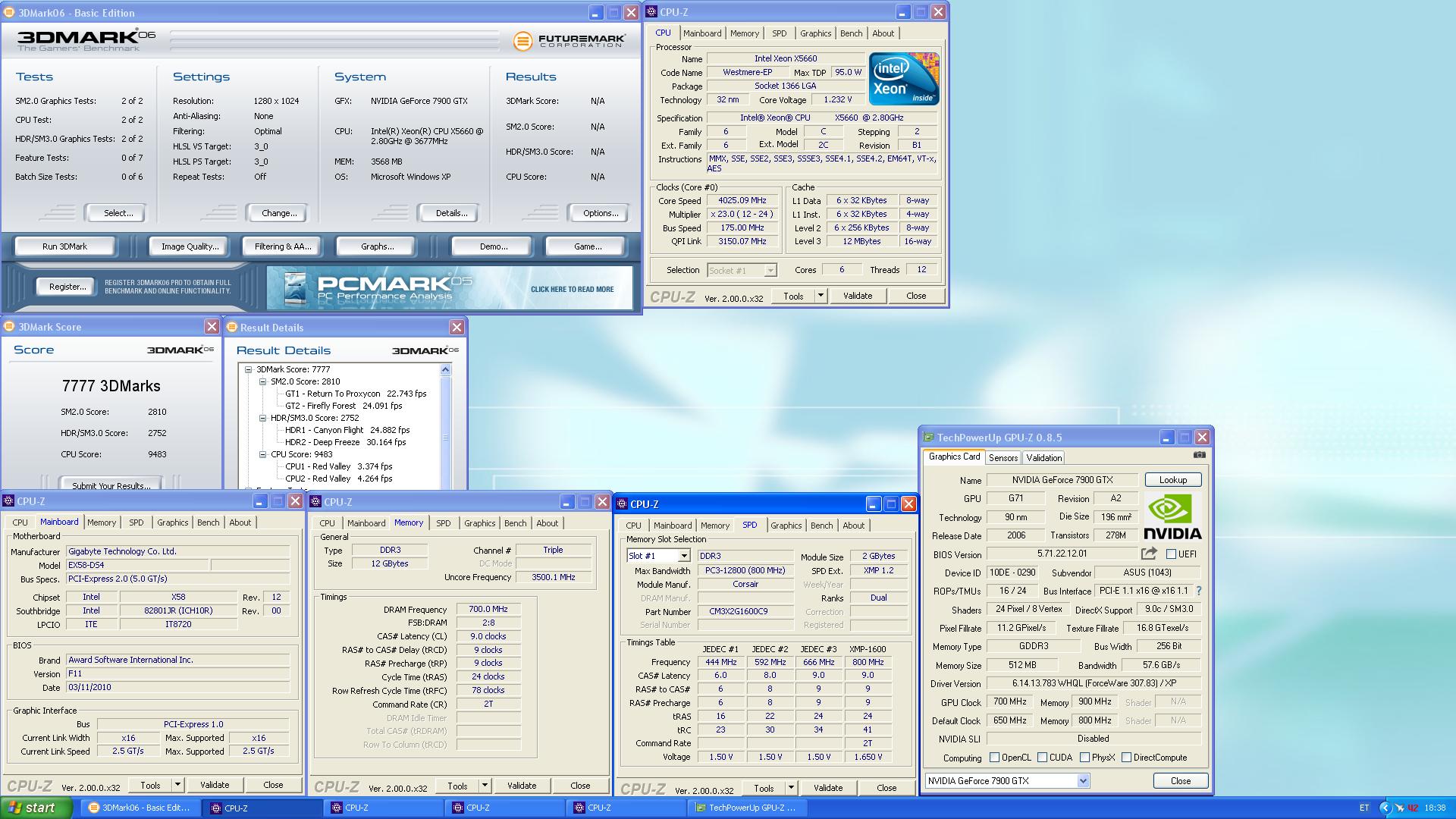Screen dimensions: 1456x819
Task: Open the Socket #1 selection dropdown
Action: pos(770,270)
